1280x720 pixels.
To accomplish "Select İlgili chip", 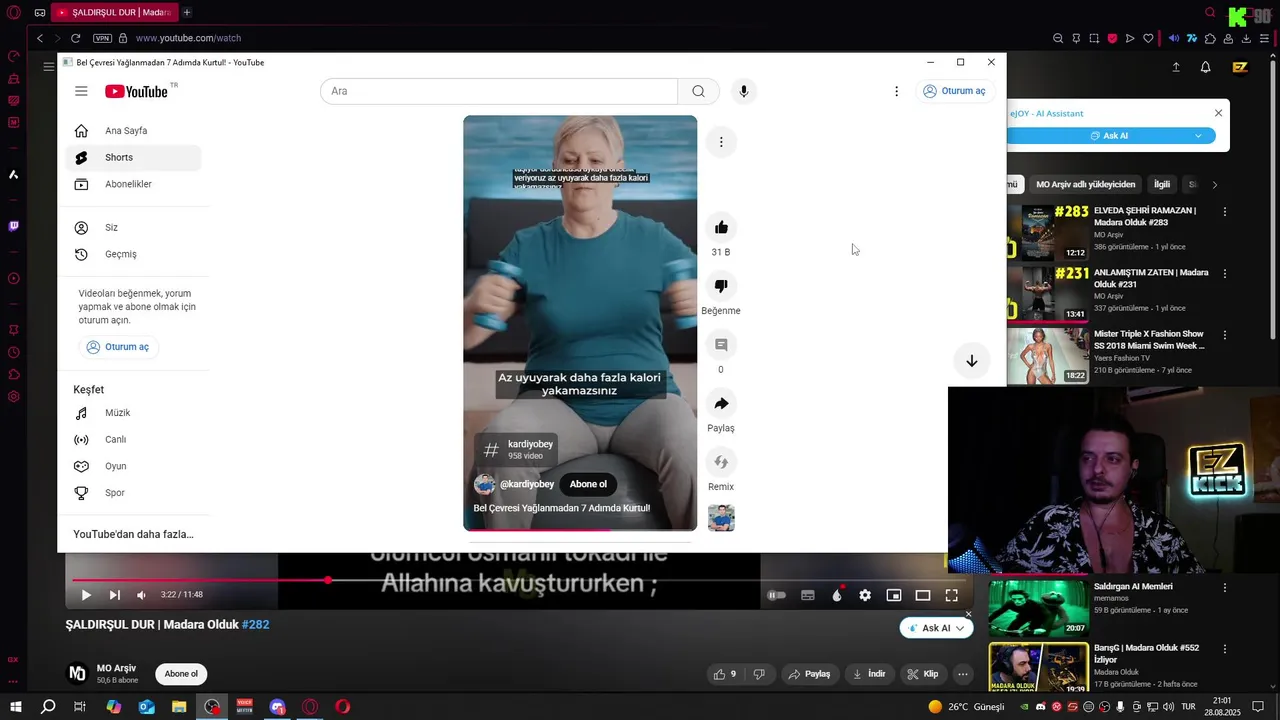I will coord(1162,184).
